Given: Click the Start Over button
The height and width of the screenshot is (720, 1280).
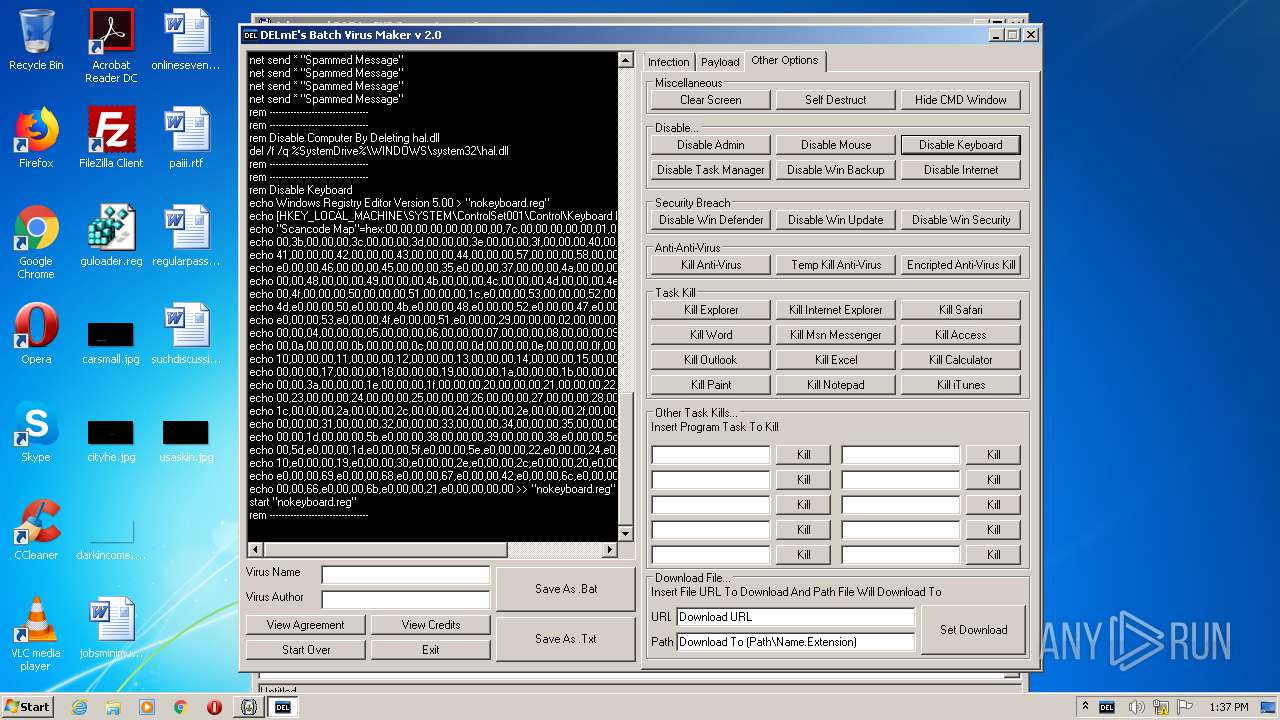Looking at the screenshot, I should pyautogui.click(x=306, y=650).
